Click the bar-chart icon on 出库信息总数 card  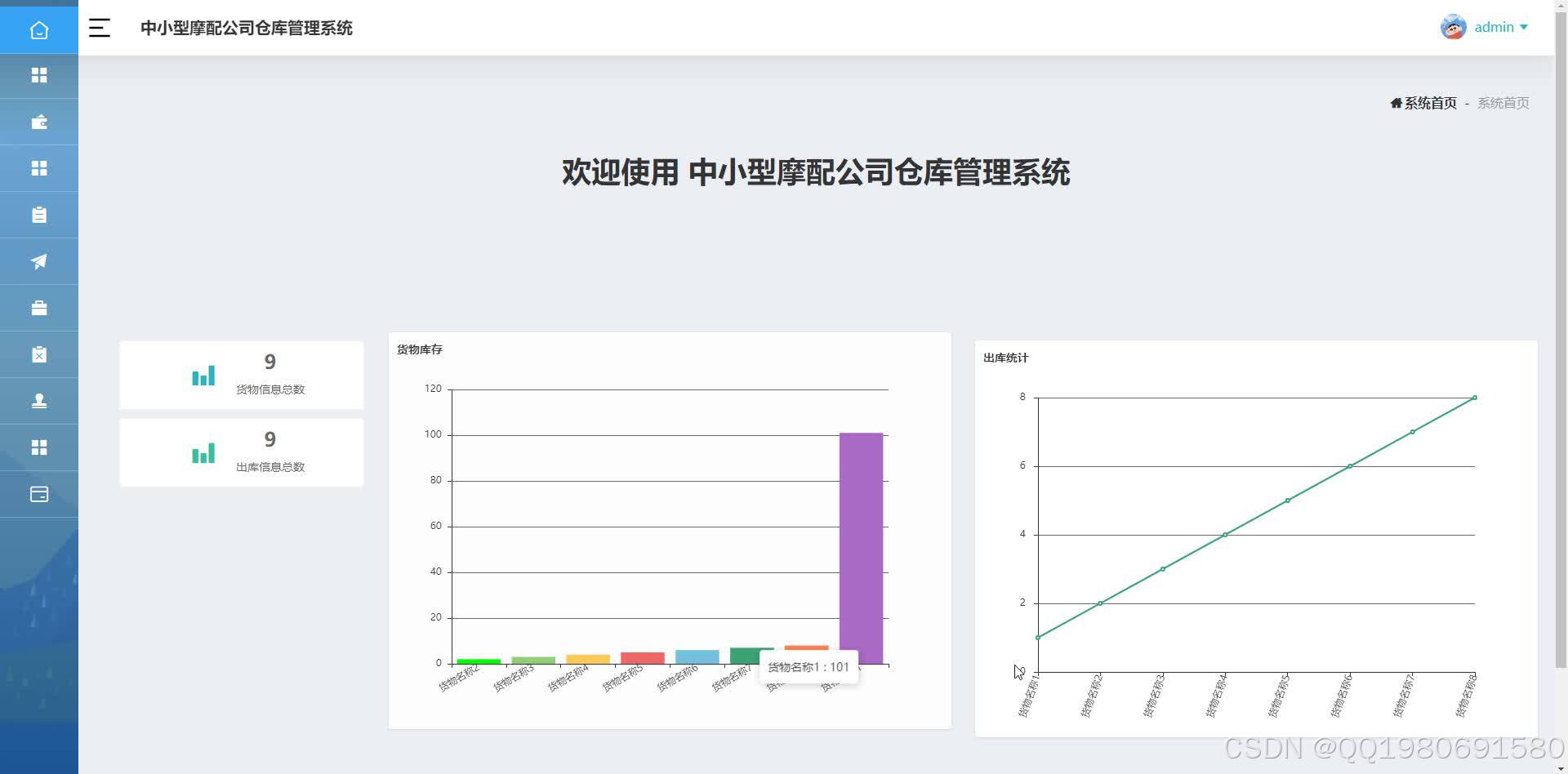203,452
